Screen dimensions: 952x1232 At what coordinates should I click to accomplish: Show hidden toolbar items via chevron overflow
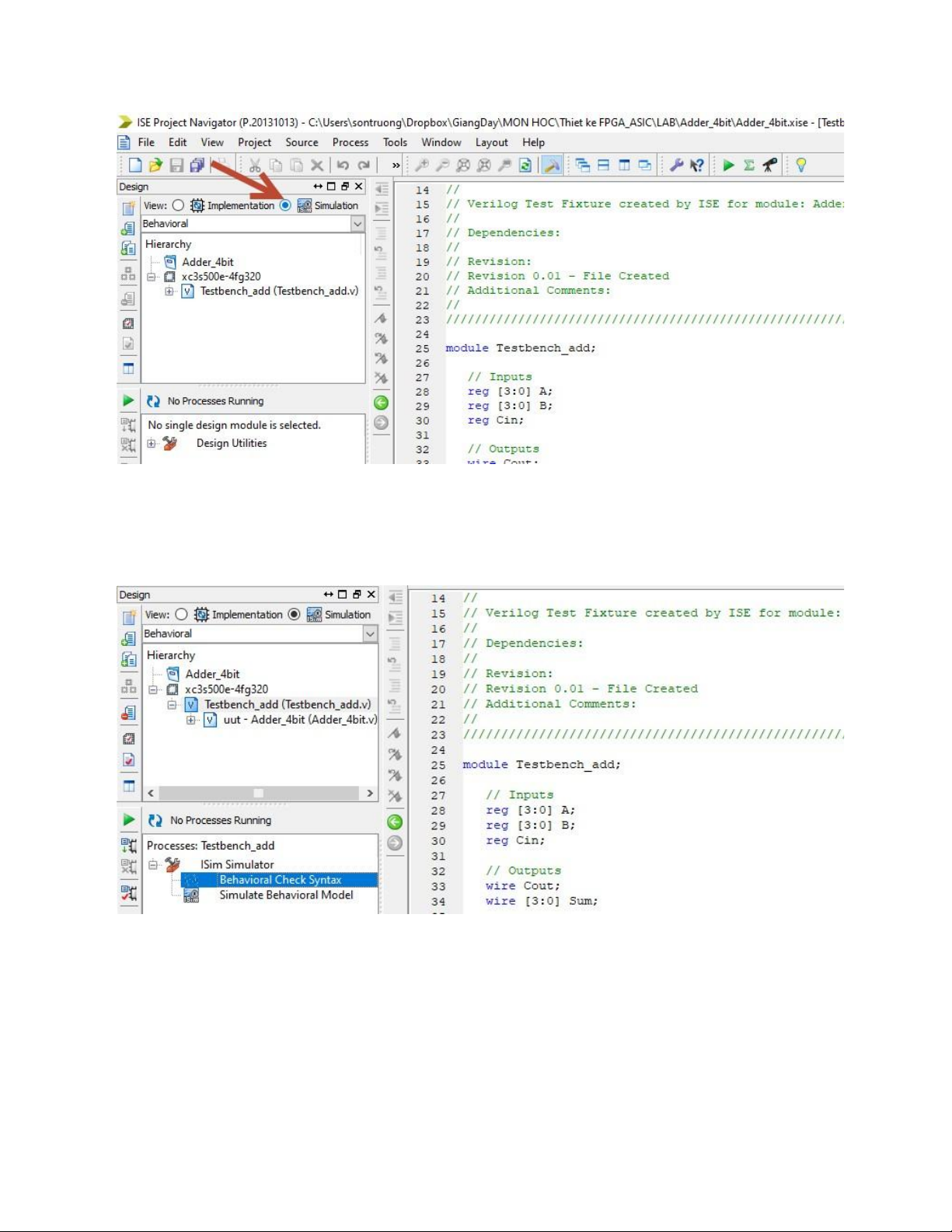[x=396, y=165]
